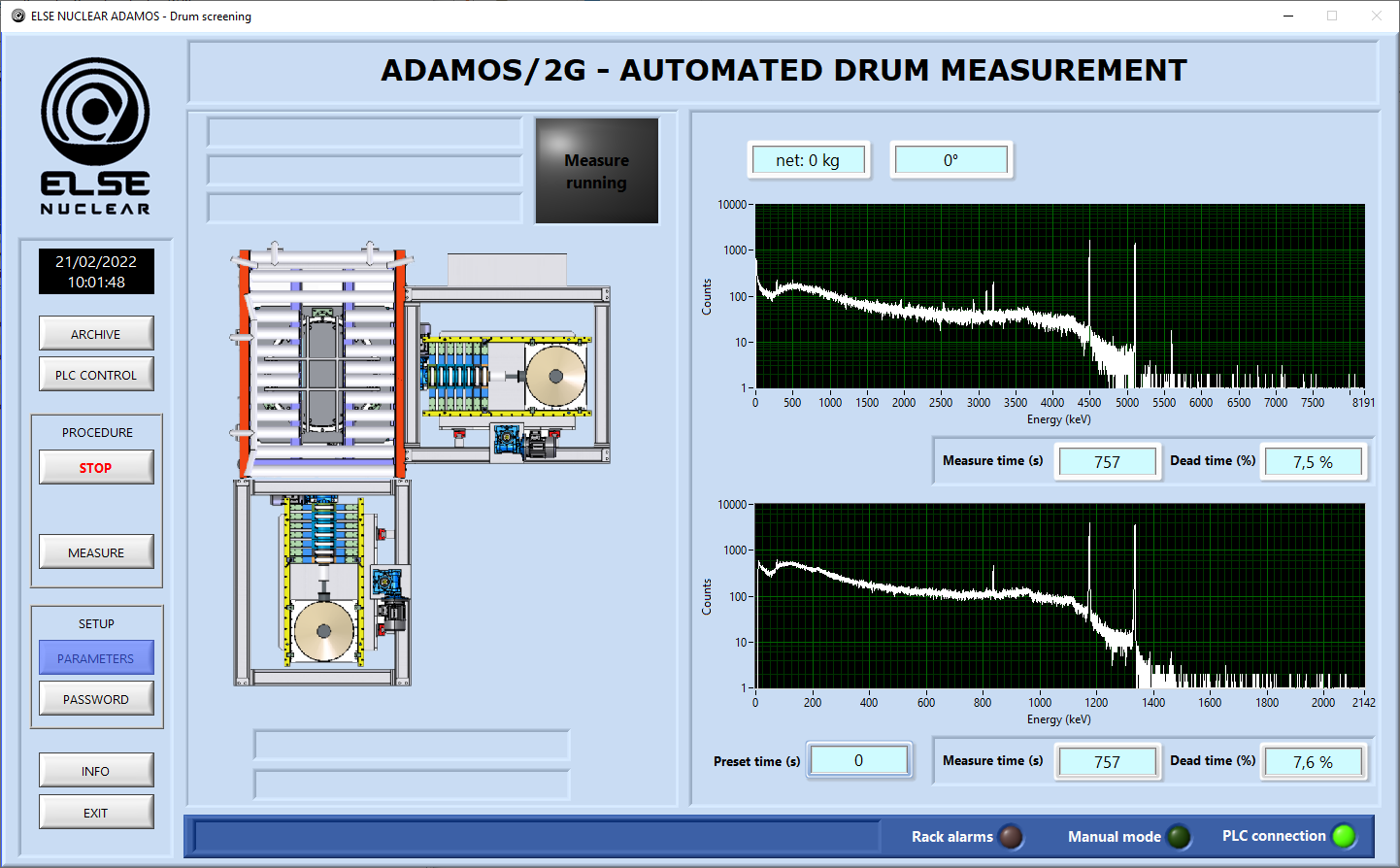Click the drum conveyor machine diagram
The height and width of the screenshot is (868, 1400).
pos(417,466)
